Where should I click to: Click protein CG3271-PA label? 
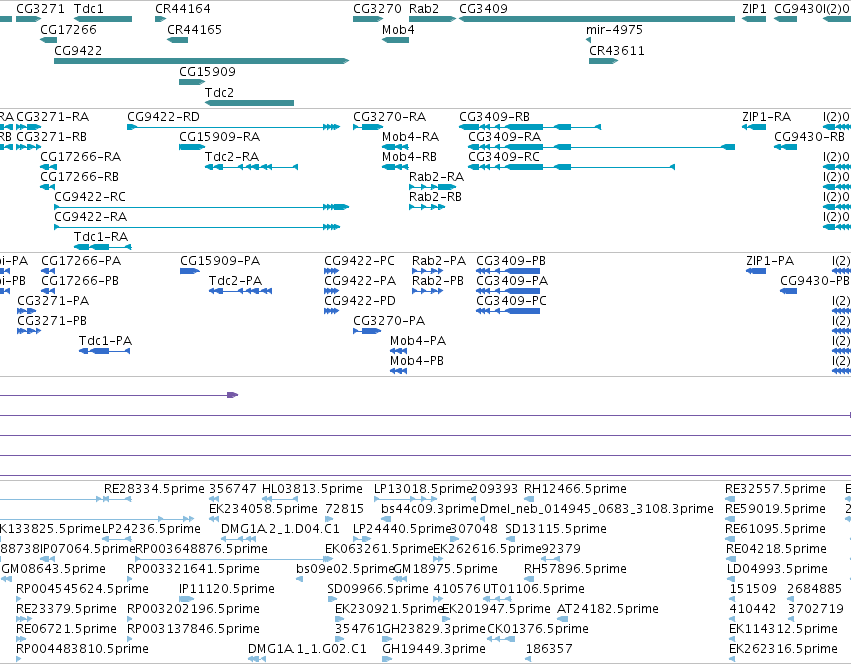tap(53, 300)
